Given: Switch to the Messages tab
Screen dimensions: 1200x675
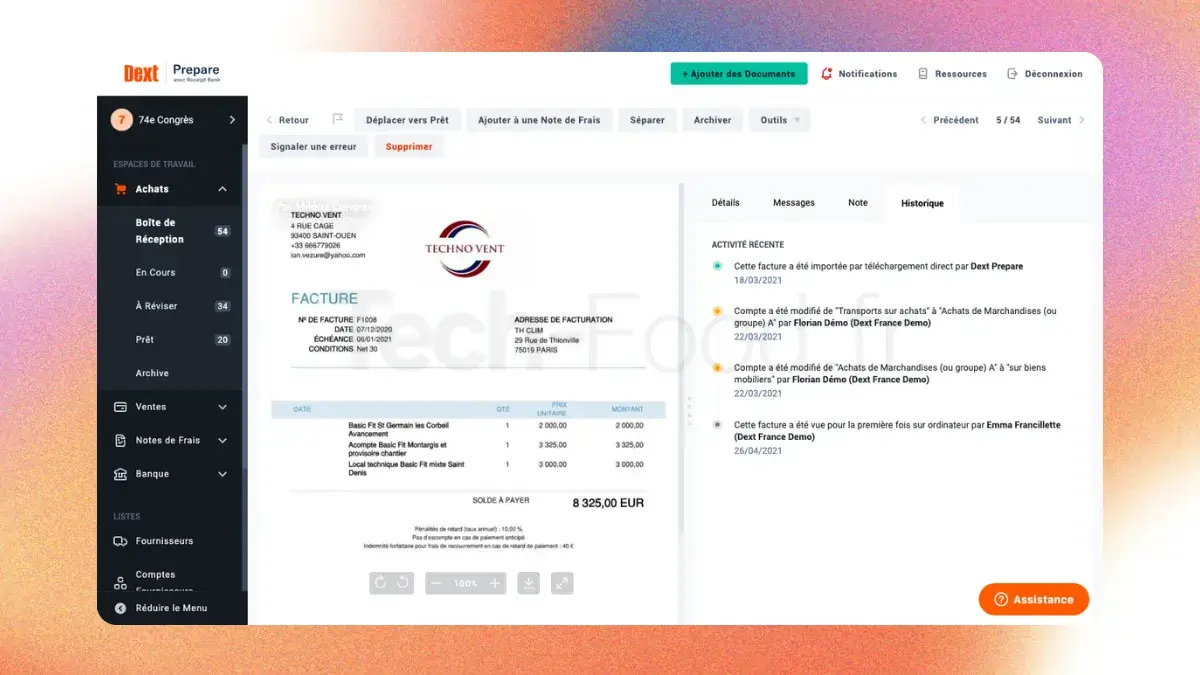Looking at the screenshot, I should (794, 203).
